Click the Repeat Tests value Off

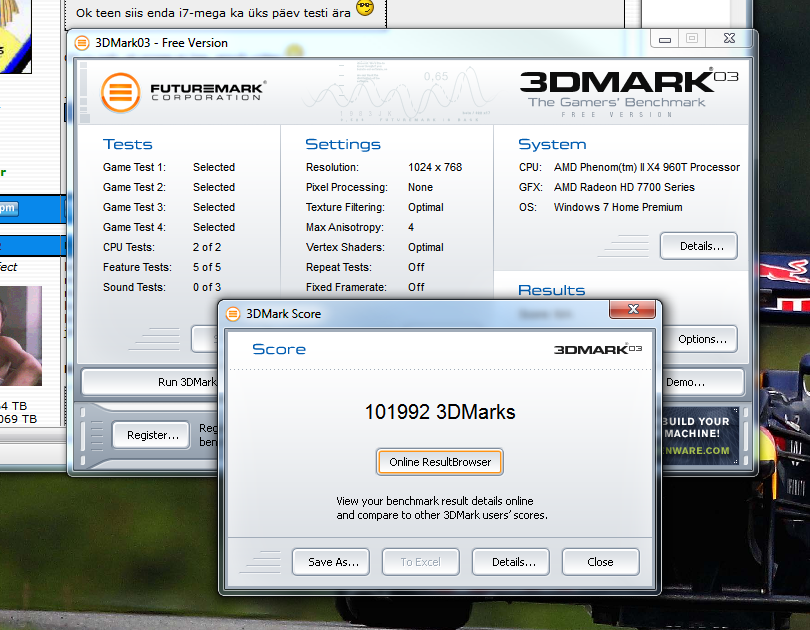click(416, 267)
